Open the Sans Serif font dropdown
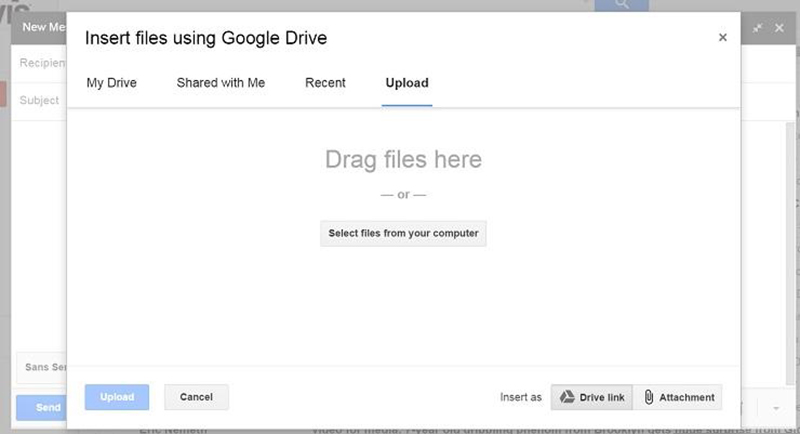This screenshot has width=800, height=434. (x=40, y=367)
